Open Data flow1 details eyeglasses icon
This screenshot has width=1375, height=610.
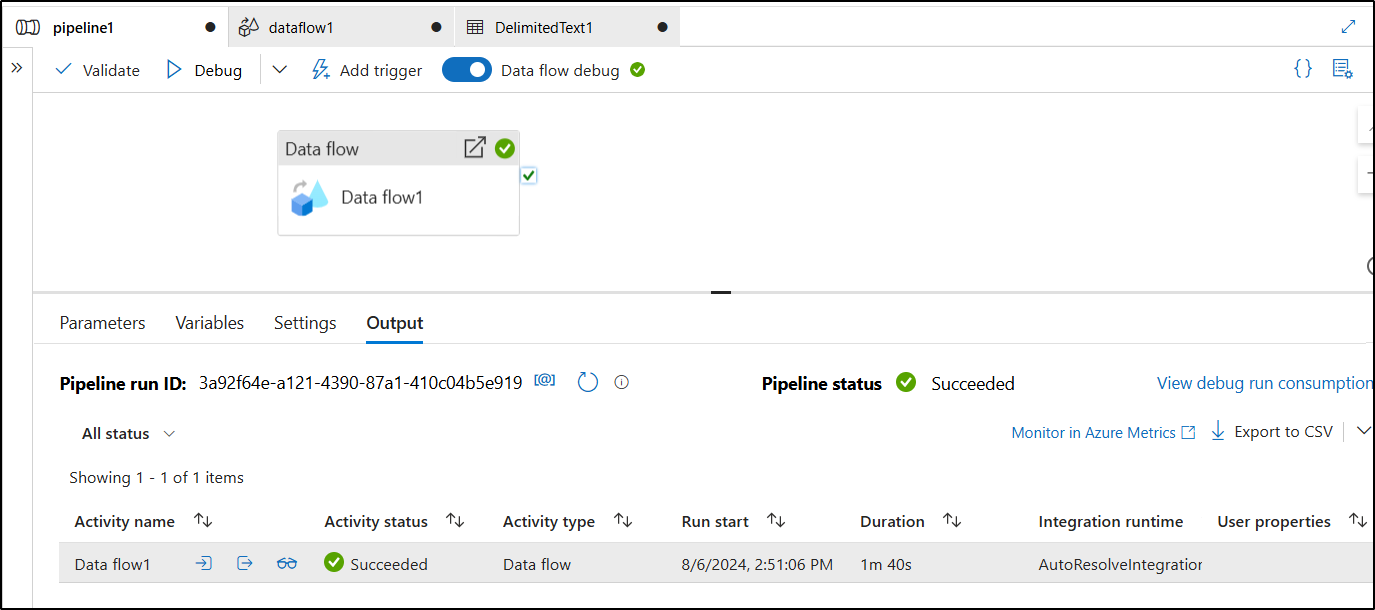click(x=287, y=564)
